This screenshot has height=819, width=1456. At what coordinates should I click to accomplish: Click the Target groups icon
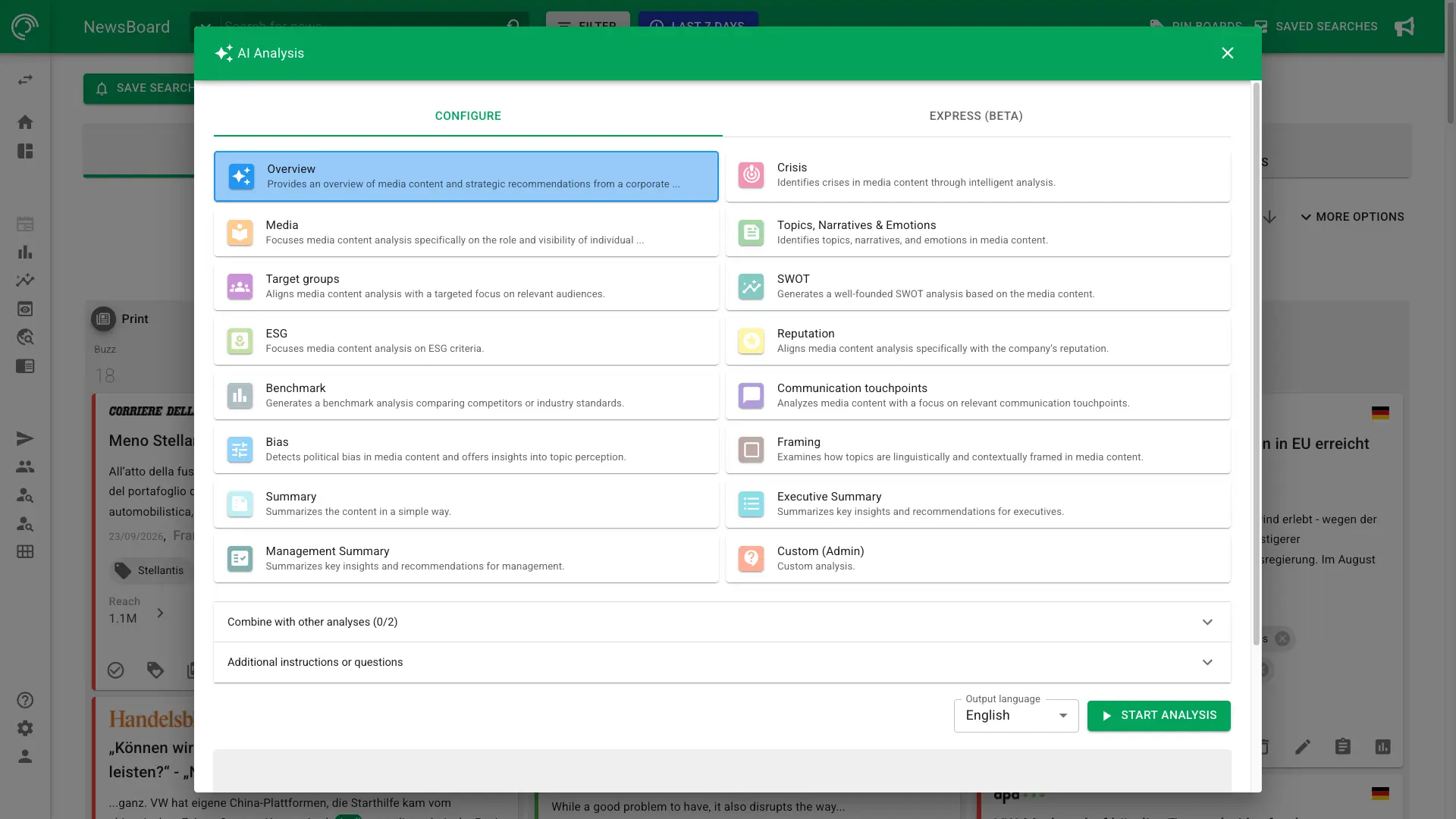point(240,287)
